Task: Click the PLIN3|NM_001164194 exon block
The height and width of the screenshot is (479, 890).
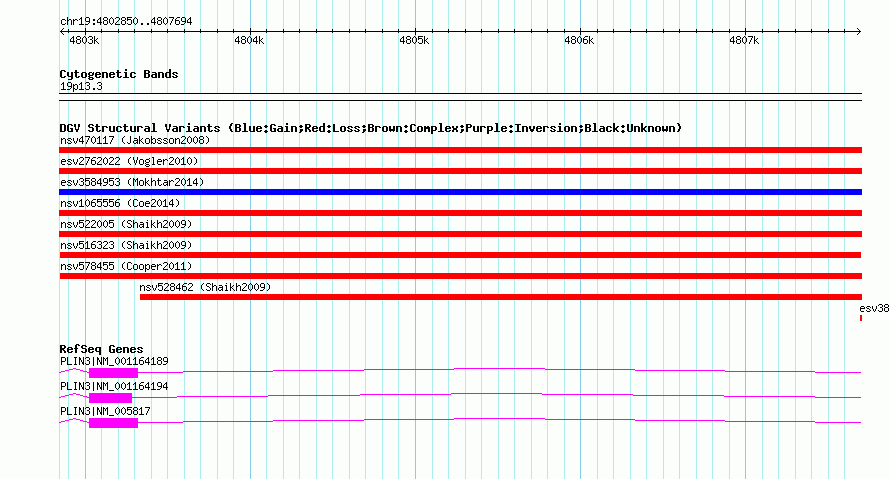Action: (111, 398)
